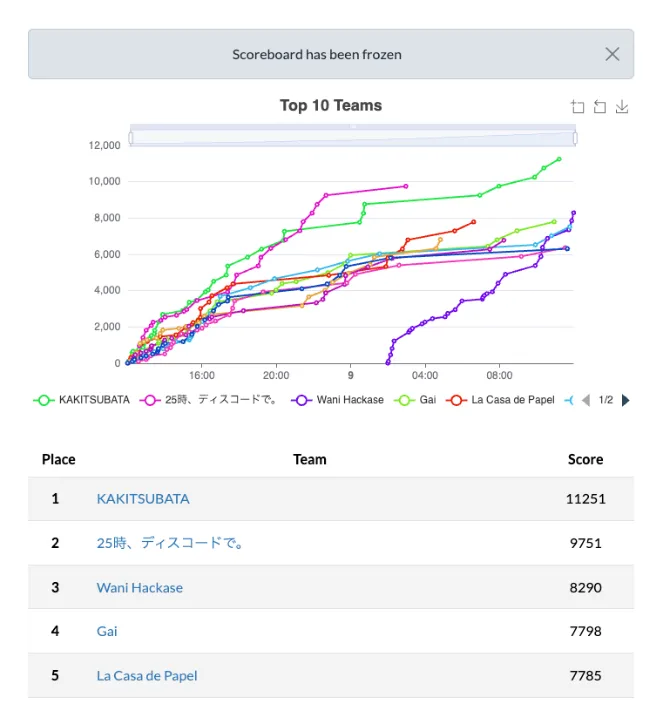This screenshot has width=662, height=724.
Task: Toggle La Casa de Papel legend item
Action: click(500, 400)
